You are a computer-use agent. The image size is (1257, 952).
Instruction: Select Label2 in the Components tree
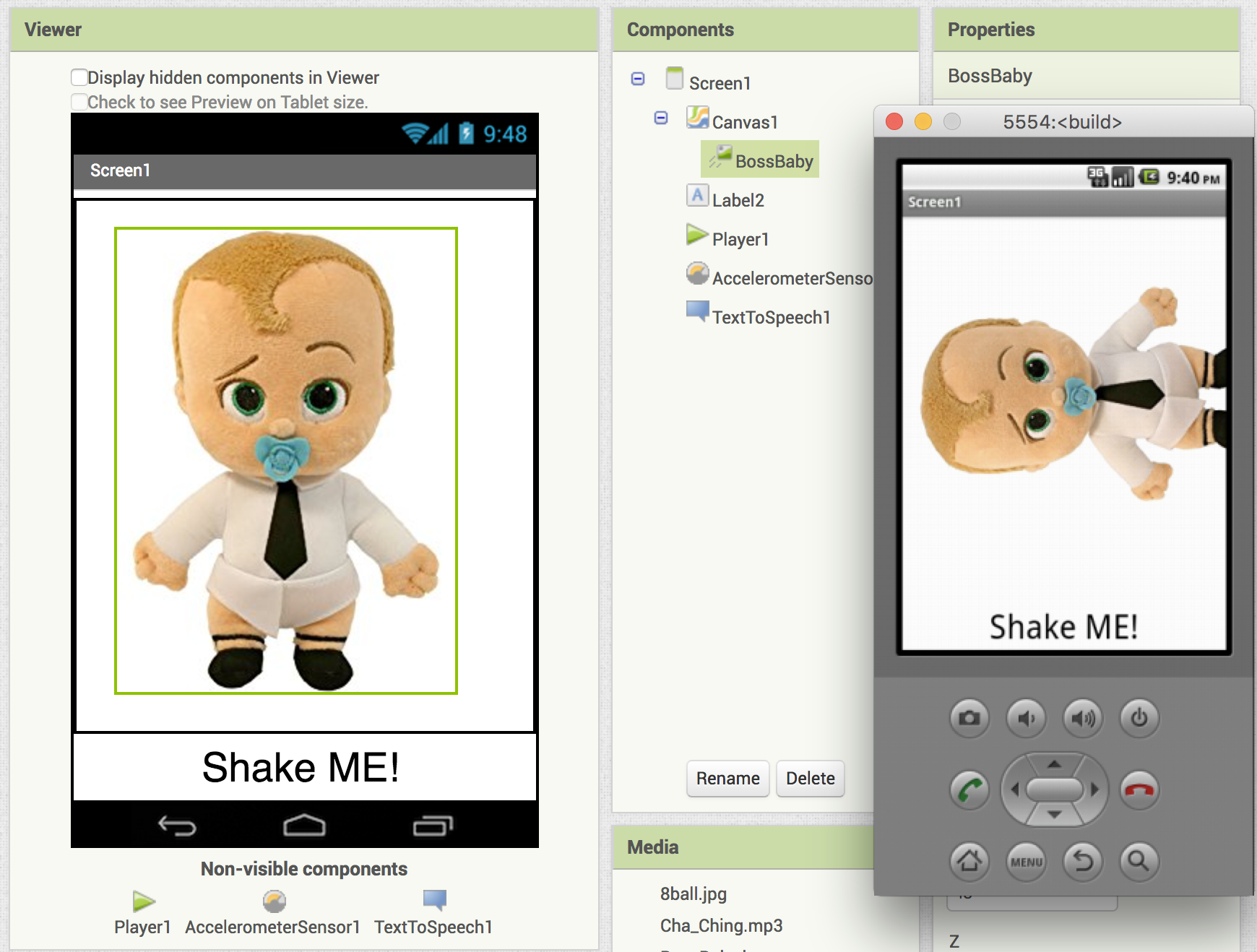point(738,200)
